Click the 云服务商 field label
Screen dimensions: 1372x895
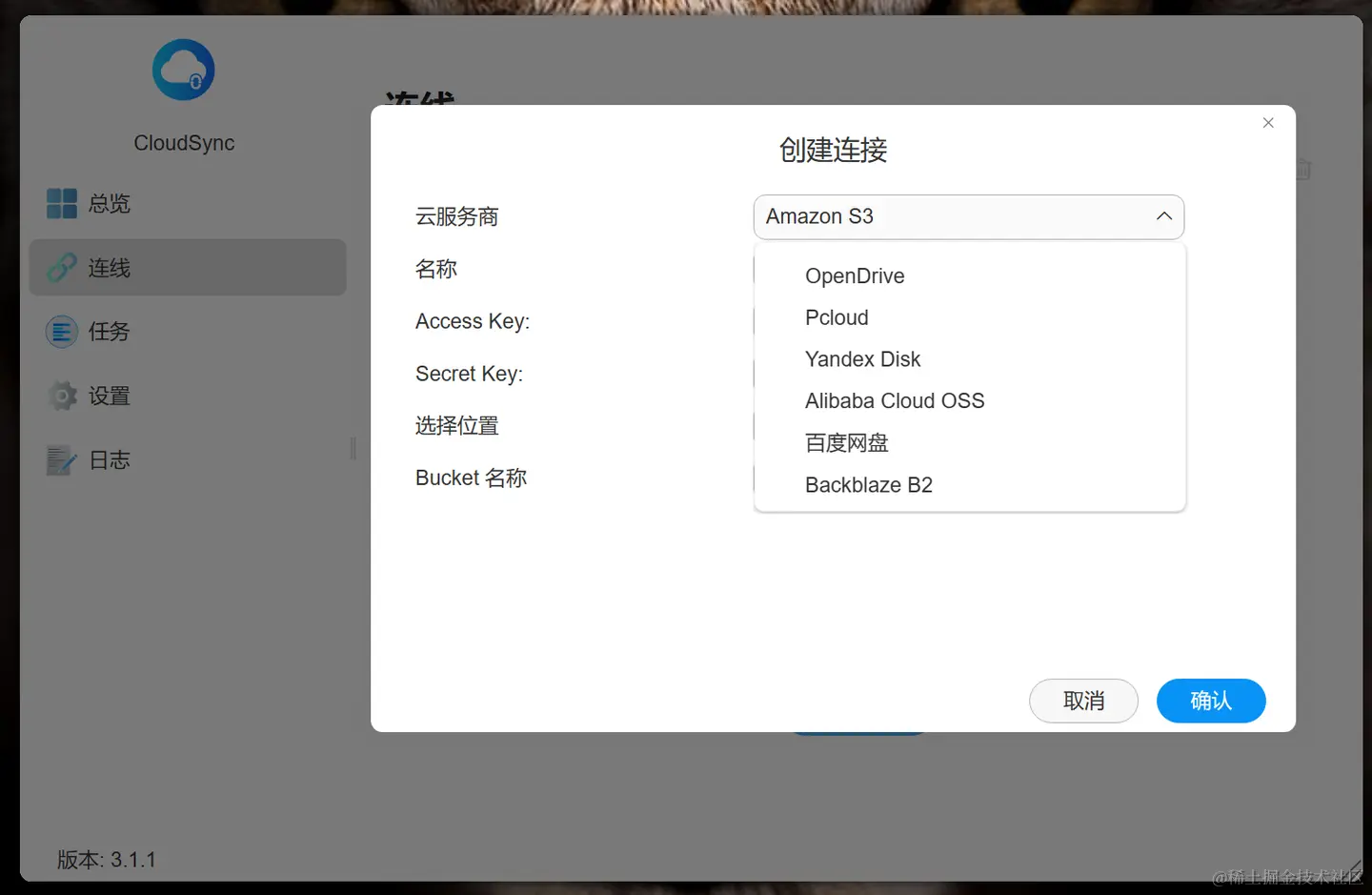[456, 217]
